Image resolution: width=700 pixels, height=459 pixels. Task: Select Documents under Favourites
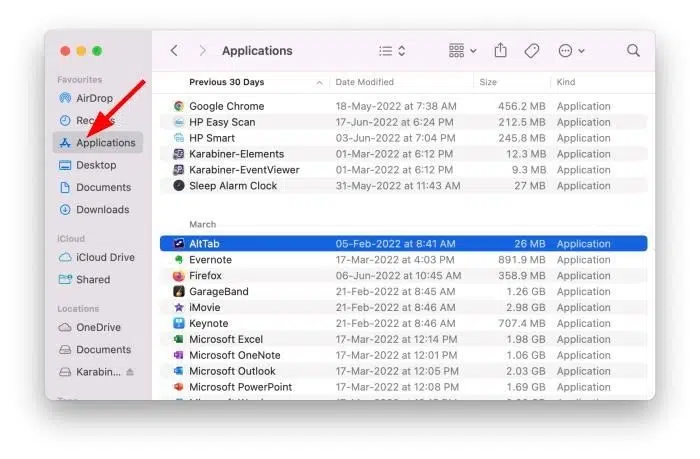pos(97,187)
